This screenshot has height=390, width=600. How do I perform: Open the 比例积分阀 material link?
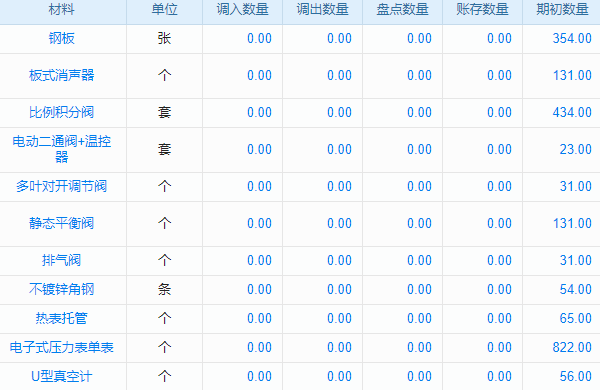(x=61, y=113)
